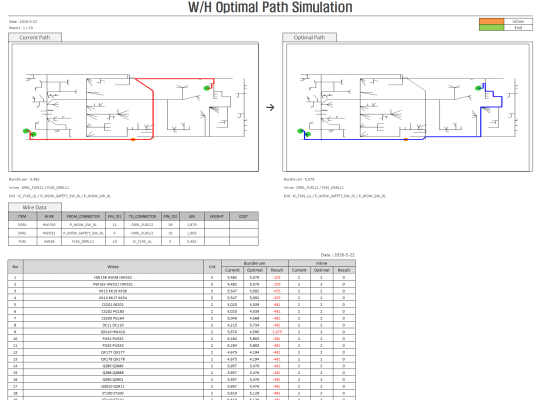The width and height of the screenshot is (550, 400).
Task: Select the Optimal Path tab
Action: 309,37
